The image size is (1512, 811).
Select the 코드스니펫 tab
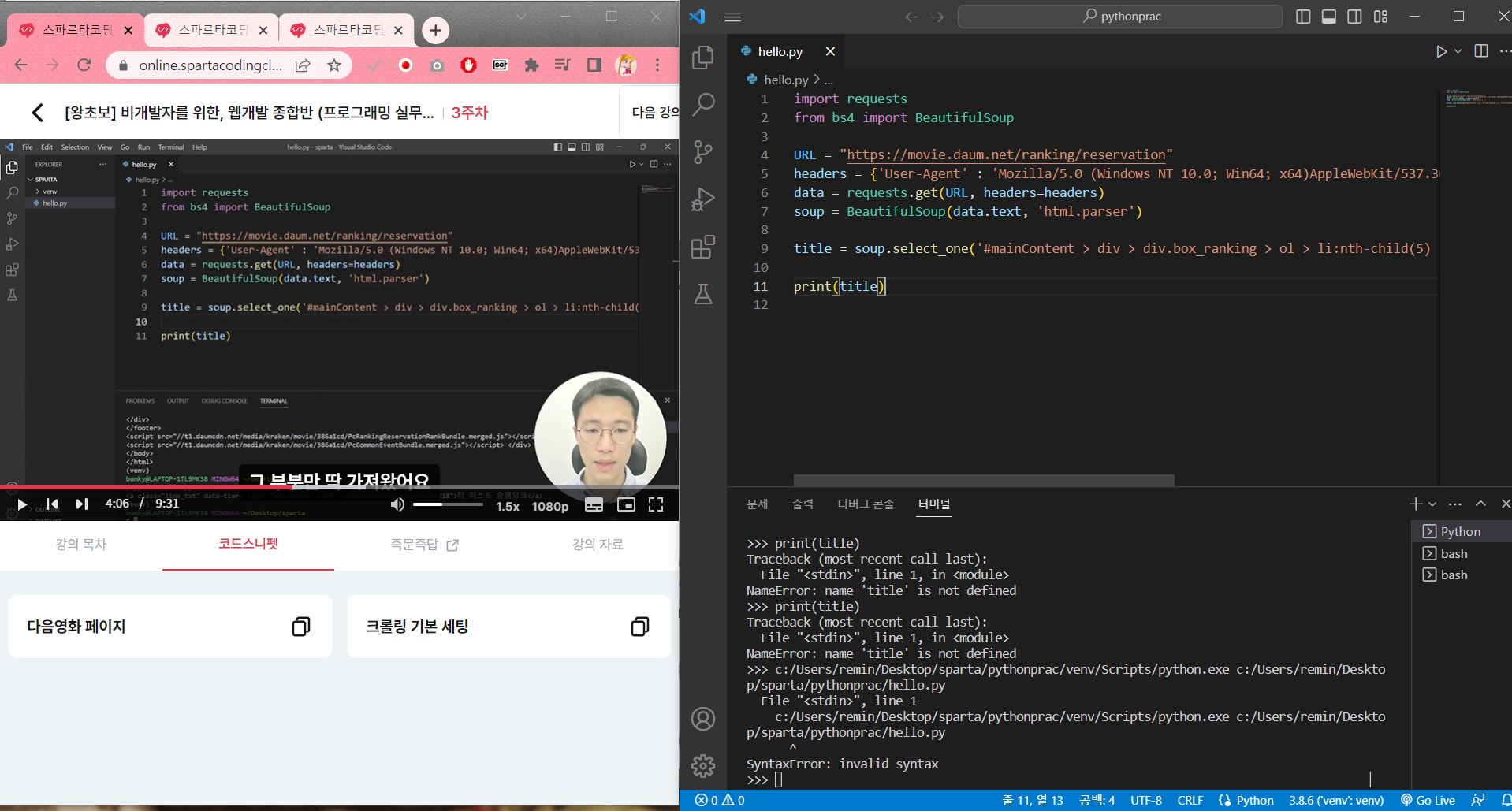click(x=248, y=544)
